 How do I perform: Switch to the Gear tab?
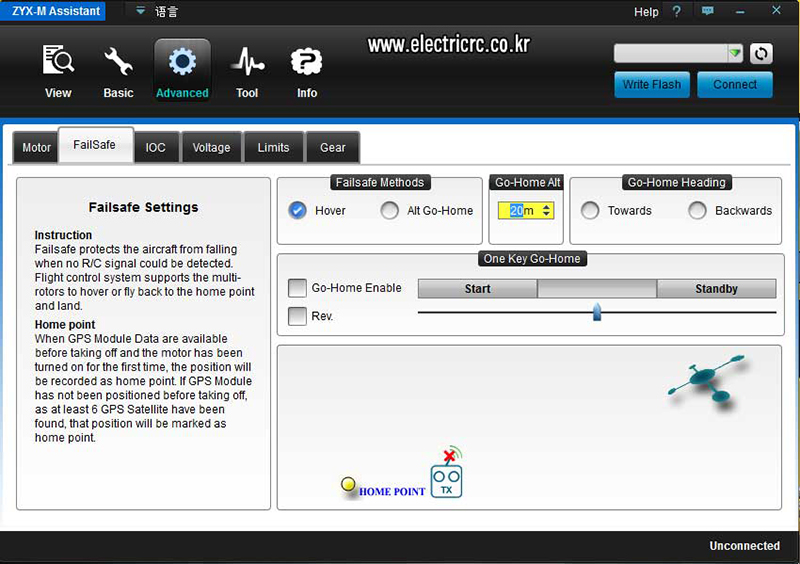[x=333, y=148]
